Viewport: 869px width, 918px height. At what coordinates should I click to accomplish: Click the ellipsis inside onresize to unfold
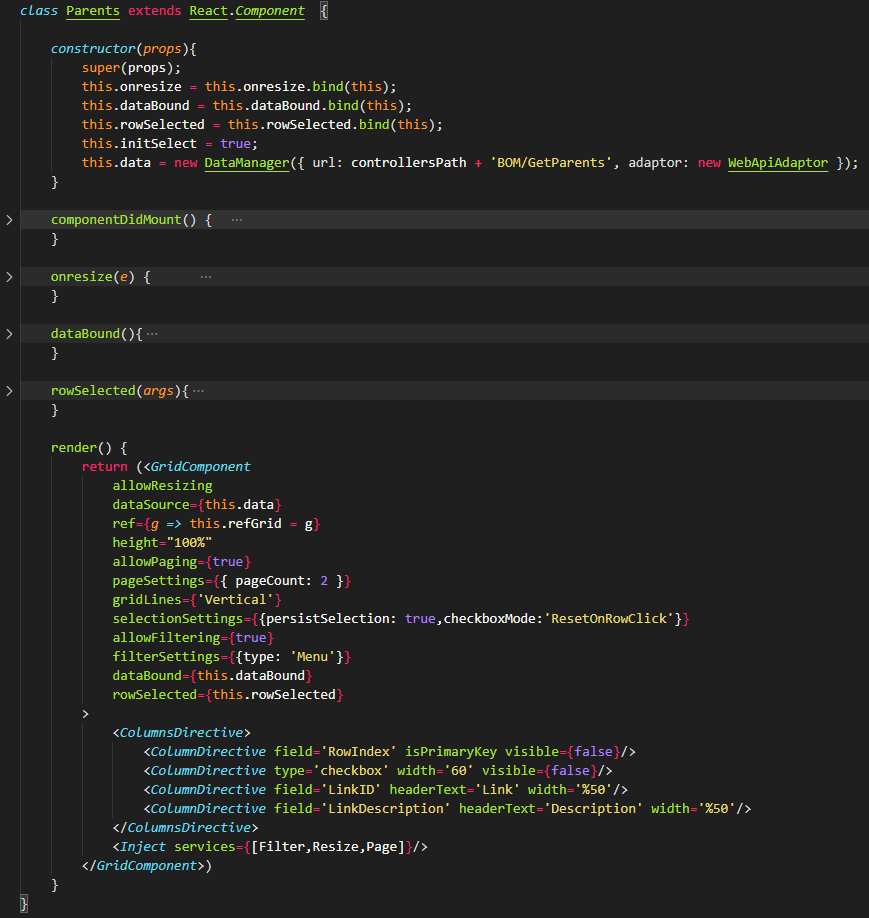206,276
